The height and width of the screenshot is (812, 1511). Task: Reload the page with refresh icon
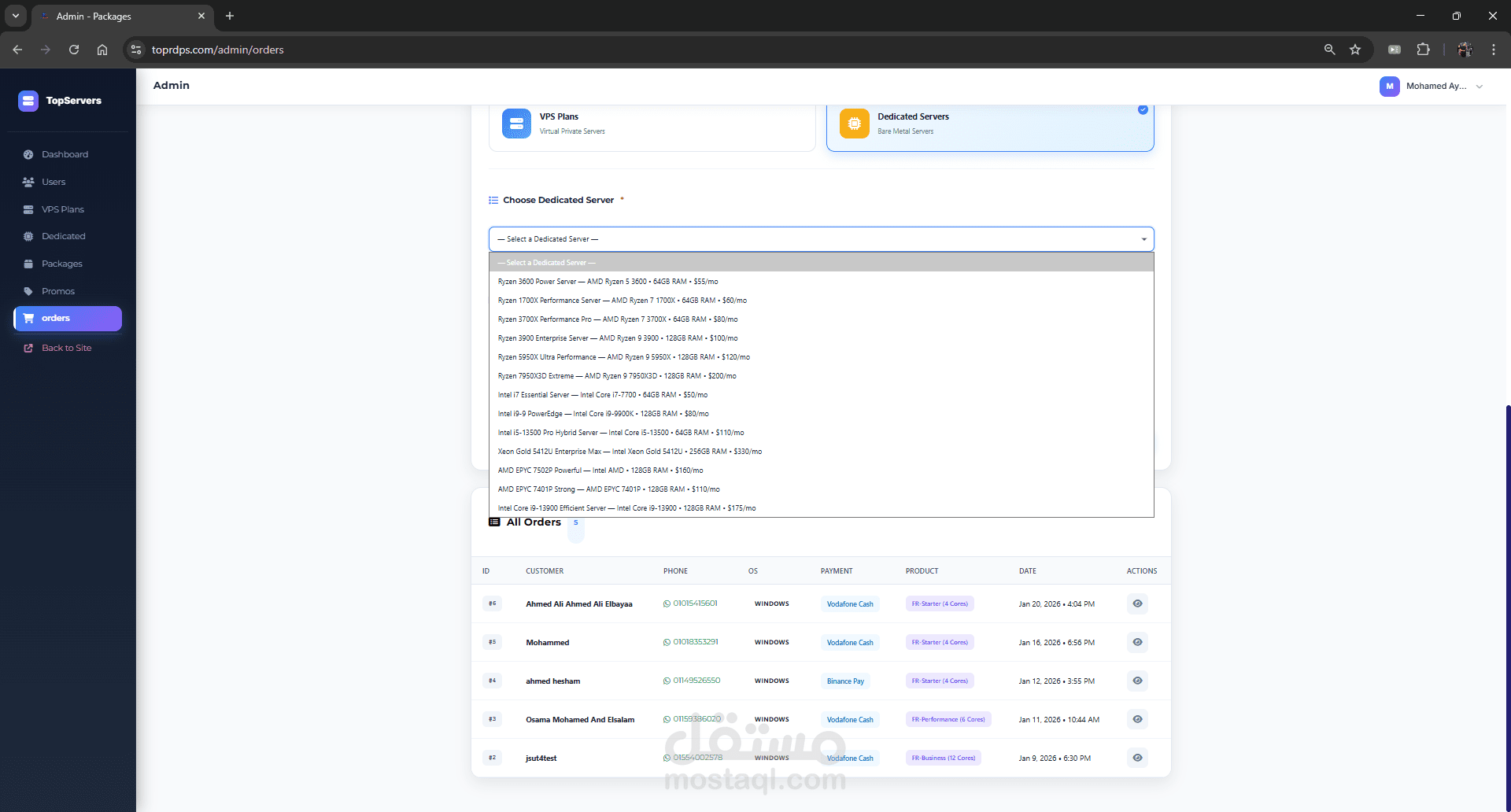74,50
